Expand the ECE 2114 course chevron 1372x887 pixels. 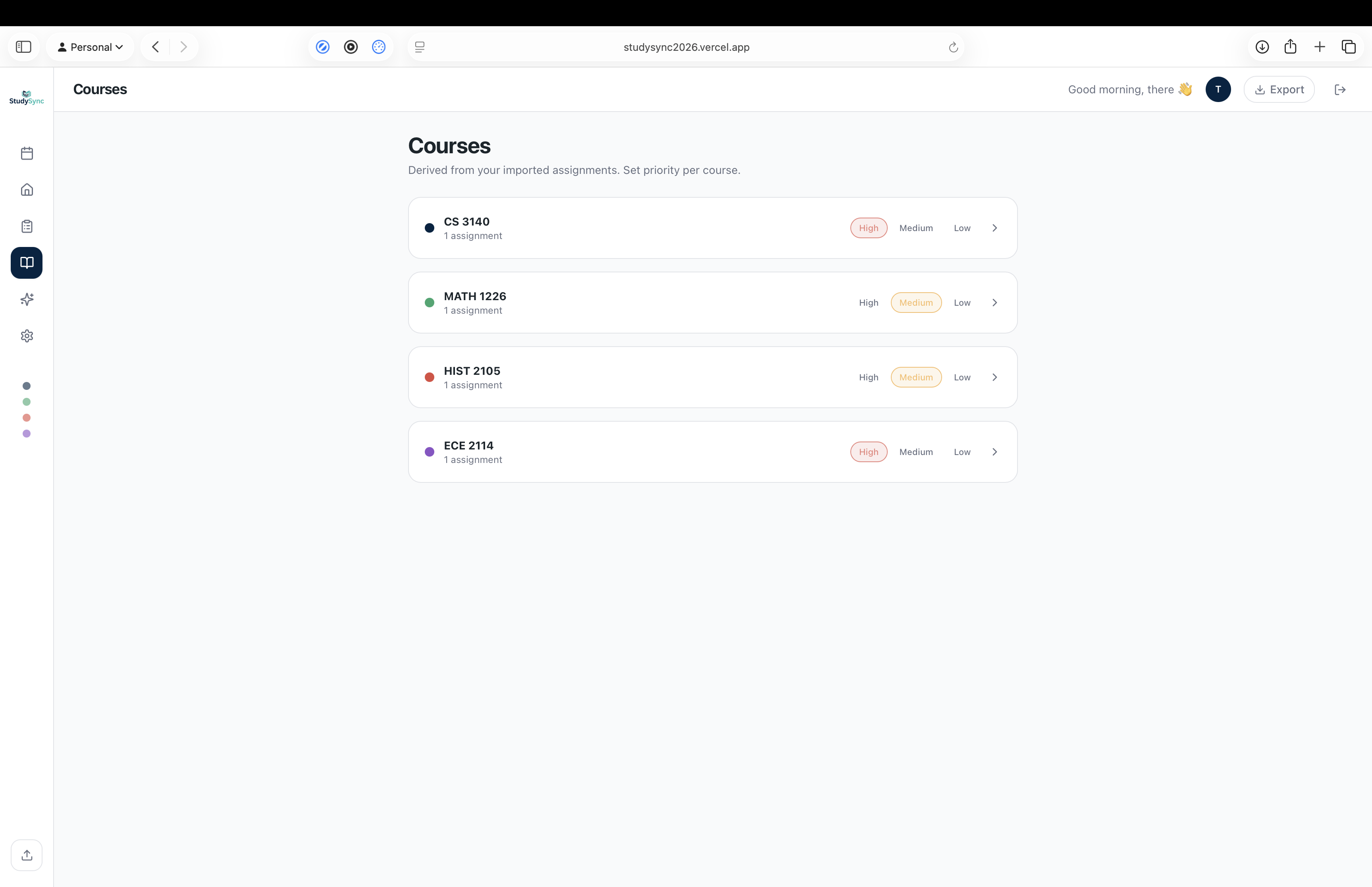click(x=994, y=452)
